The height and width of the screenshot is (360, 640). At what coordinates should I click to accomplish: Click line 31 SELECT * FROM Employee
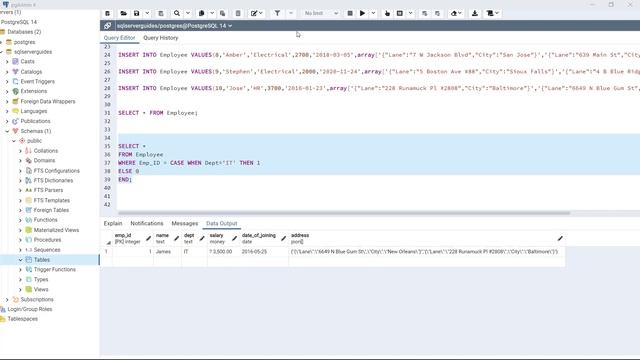coord(158,113)
